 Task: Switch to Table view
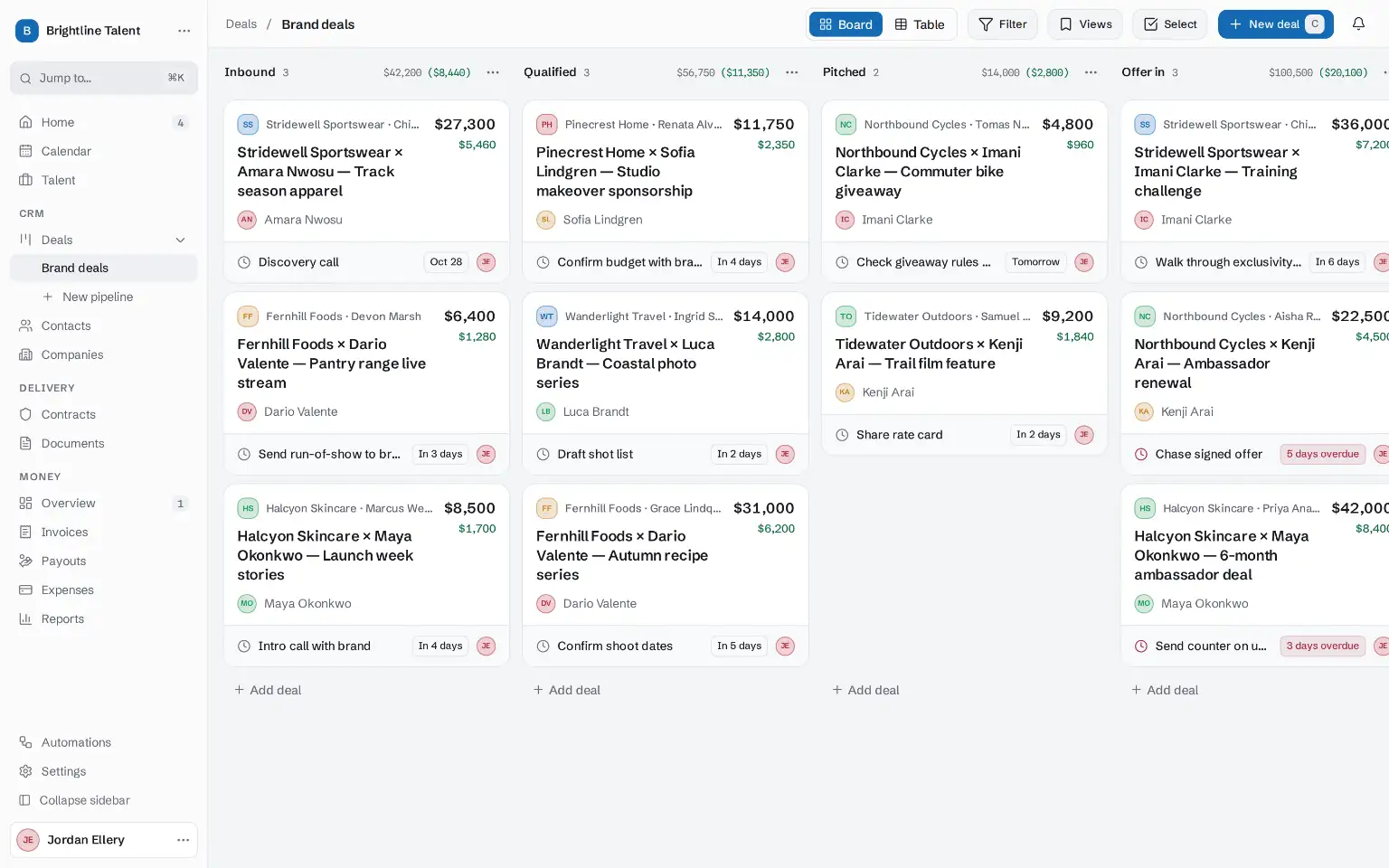[x=920, y=24]
